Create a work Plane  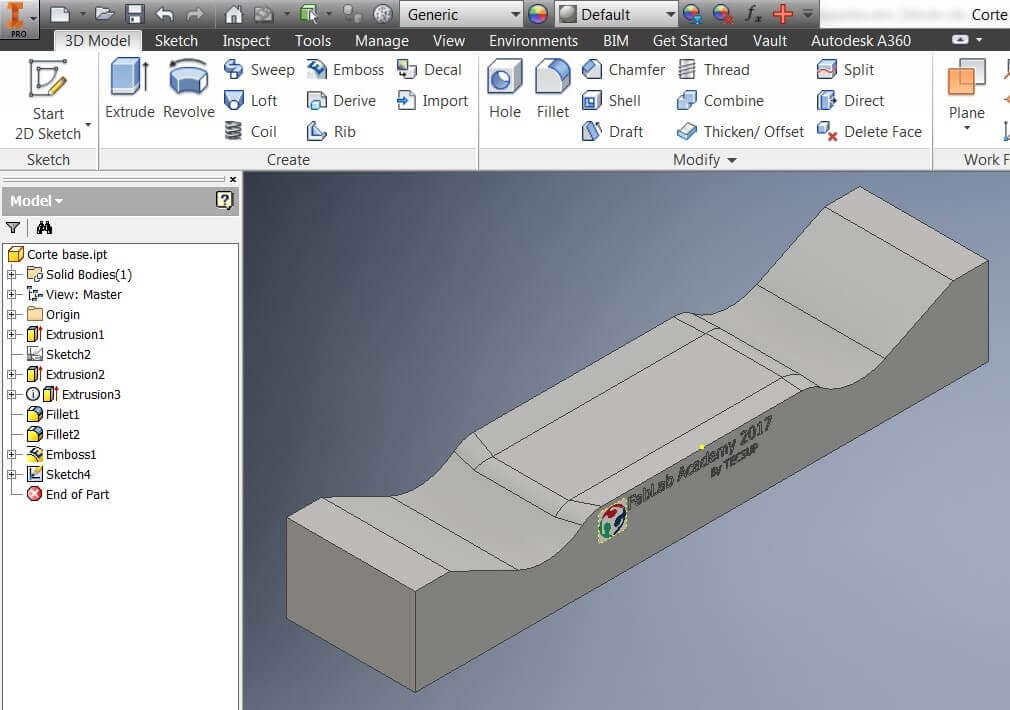click(x=966, y=89)
